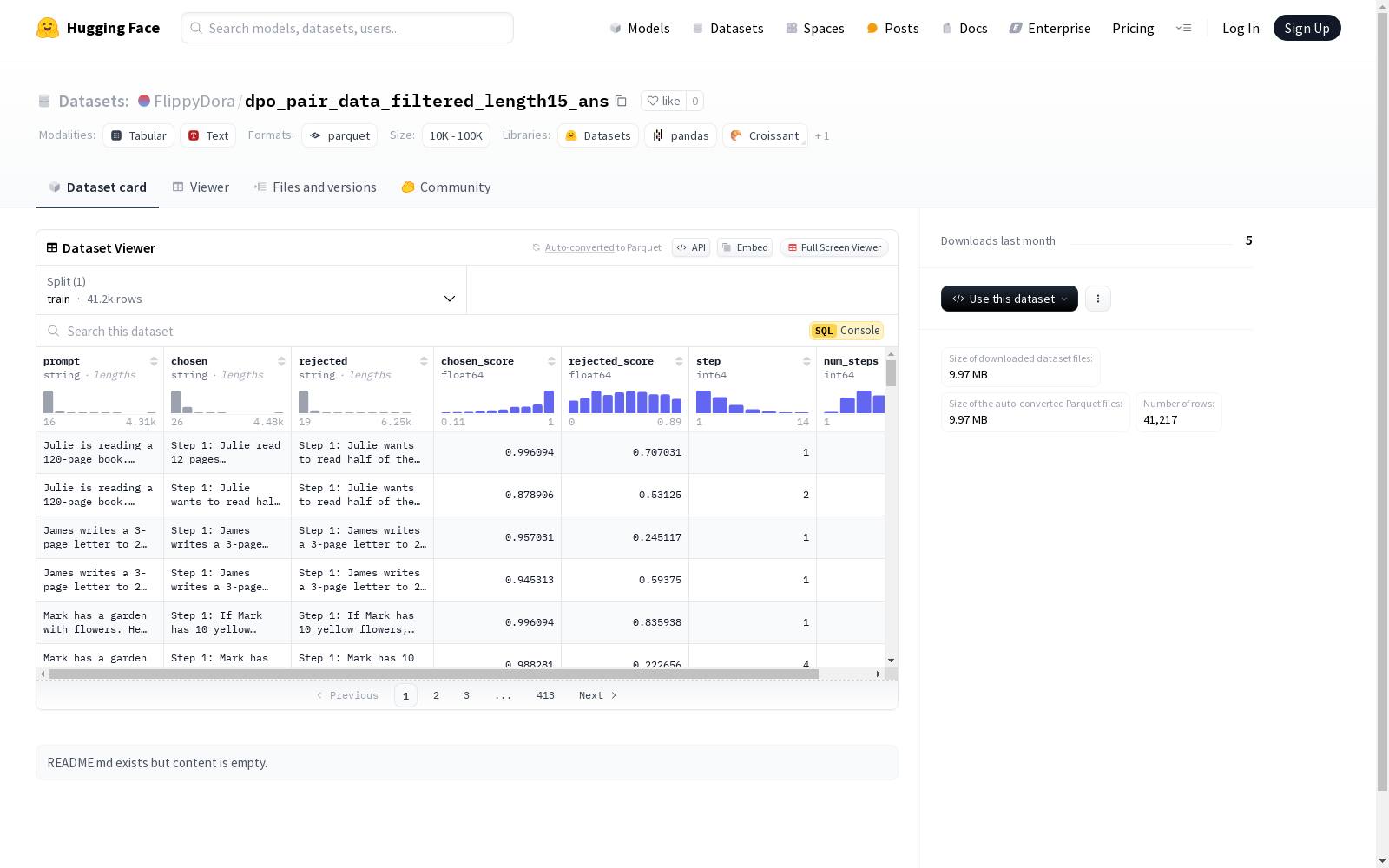Filter by parquet format tag

click(339, 135)
